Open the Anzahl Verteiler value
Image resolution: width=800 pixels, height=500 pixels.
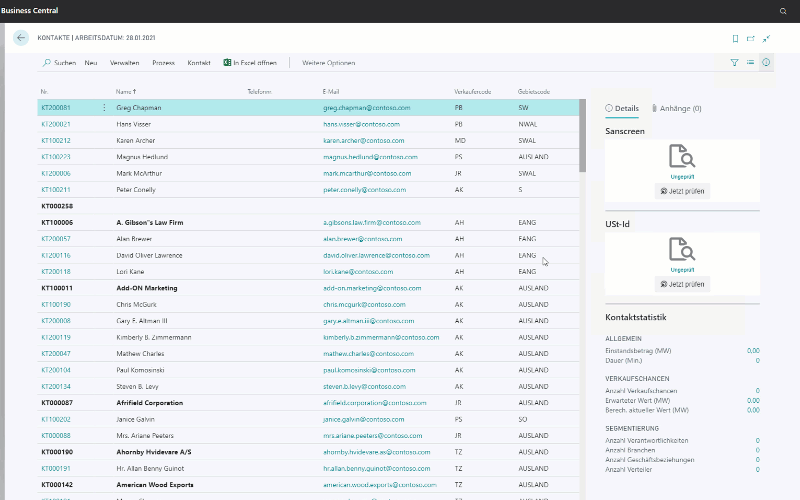point(758,469)
